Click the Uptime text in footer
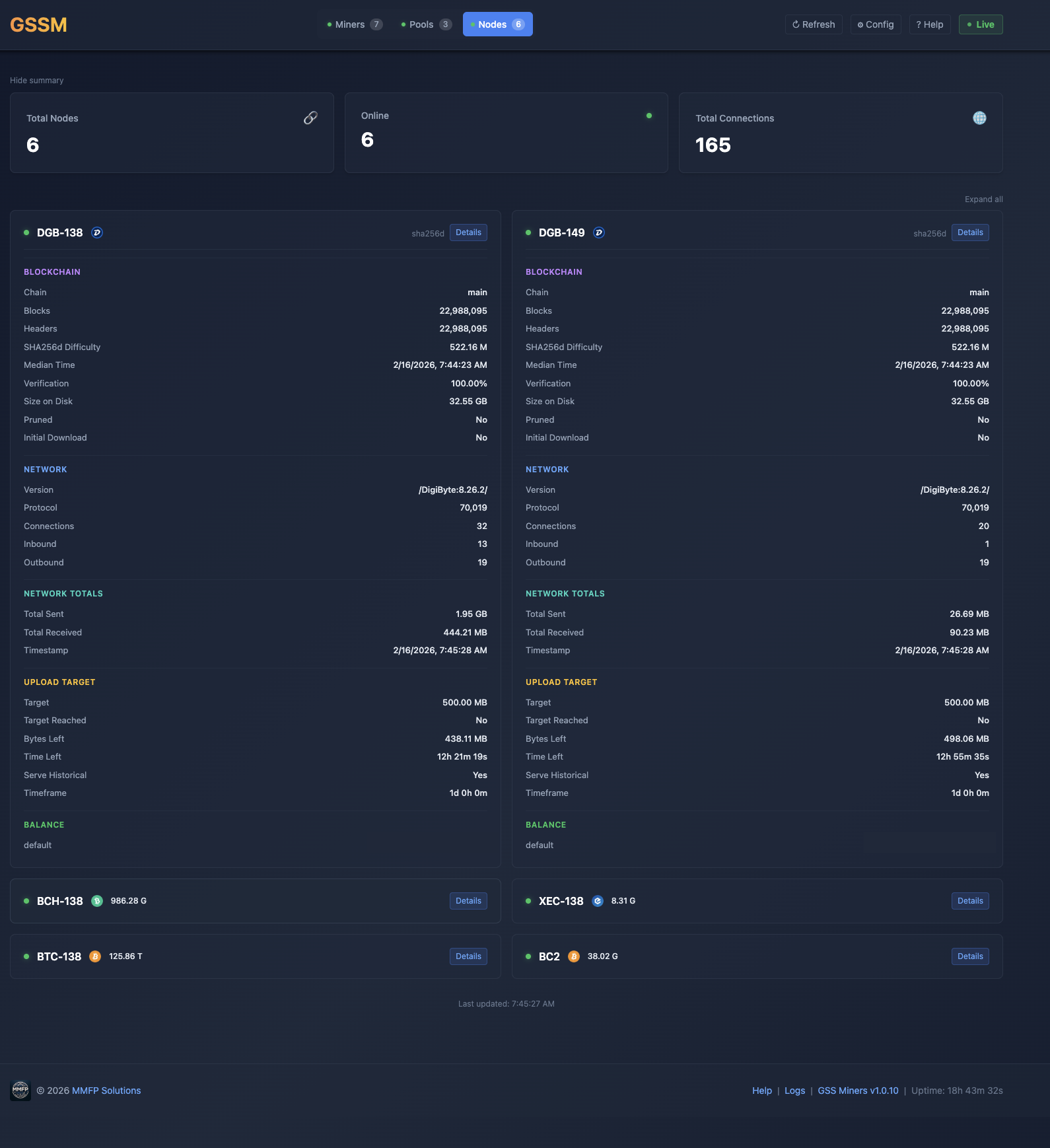This screenshot has width=1050, height=1148. click(957, 1091)
